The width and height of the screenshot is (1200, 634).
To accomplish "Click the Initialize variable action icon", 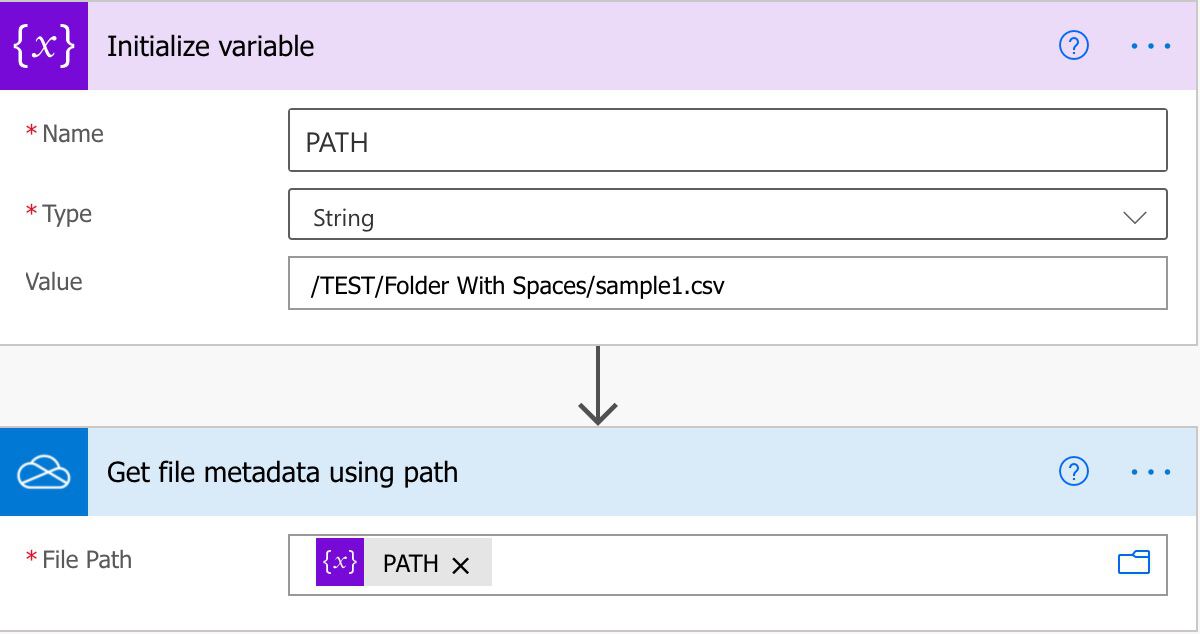I will click(x=44, y=45).
